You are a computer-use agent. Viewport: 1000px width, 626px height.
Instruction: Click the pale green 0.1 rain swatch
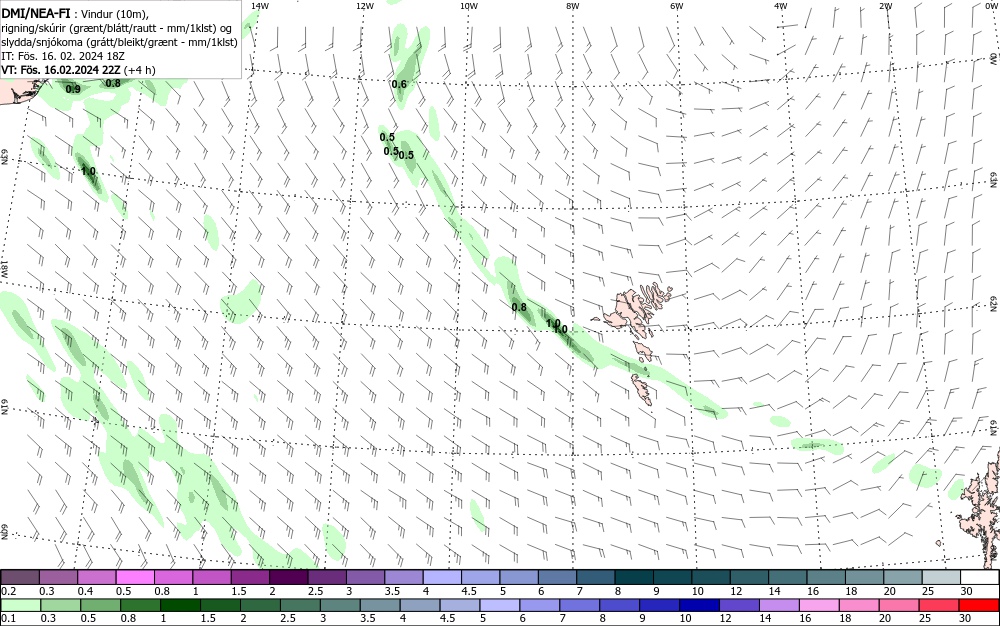tap(20, 605)
